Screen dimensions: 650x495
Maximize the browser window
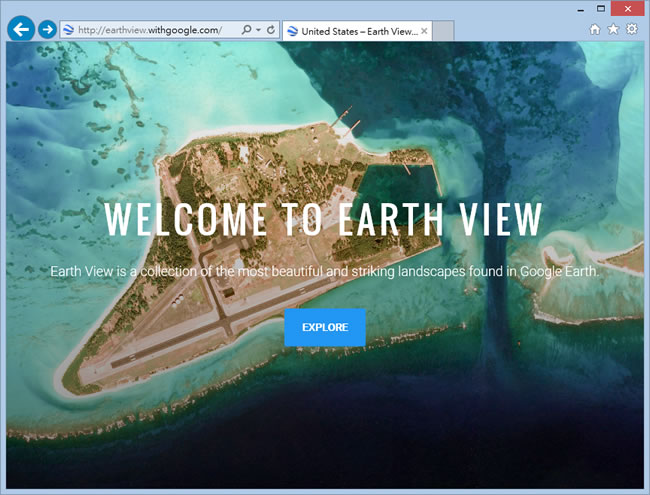(600, 8)
